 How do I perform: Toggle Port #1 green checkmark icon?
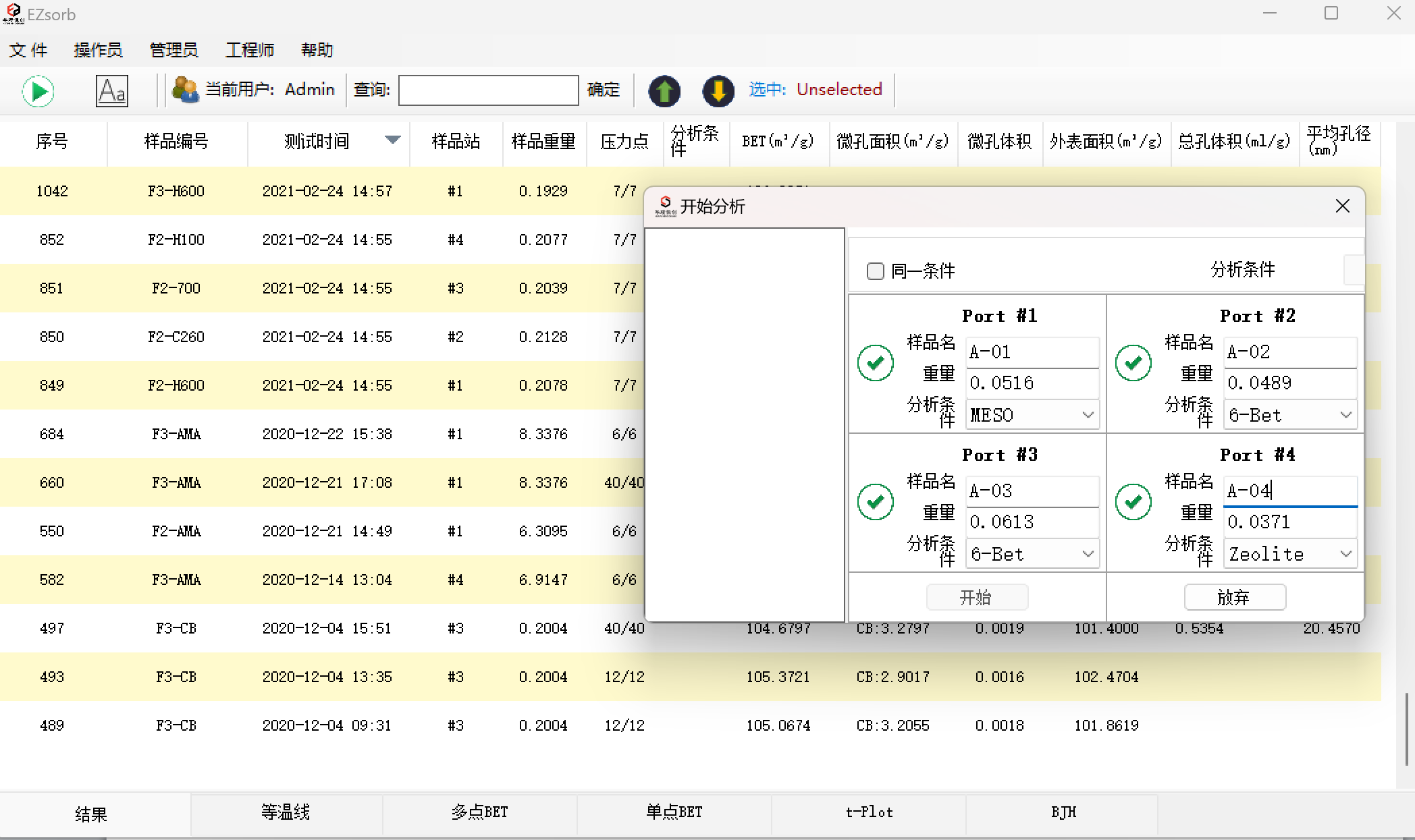tap(876, 363)
